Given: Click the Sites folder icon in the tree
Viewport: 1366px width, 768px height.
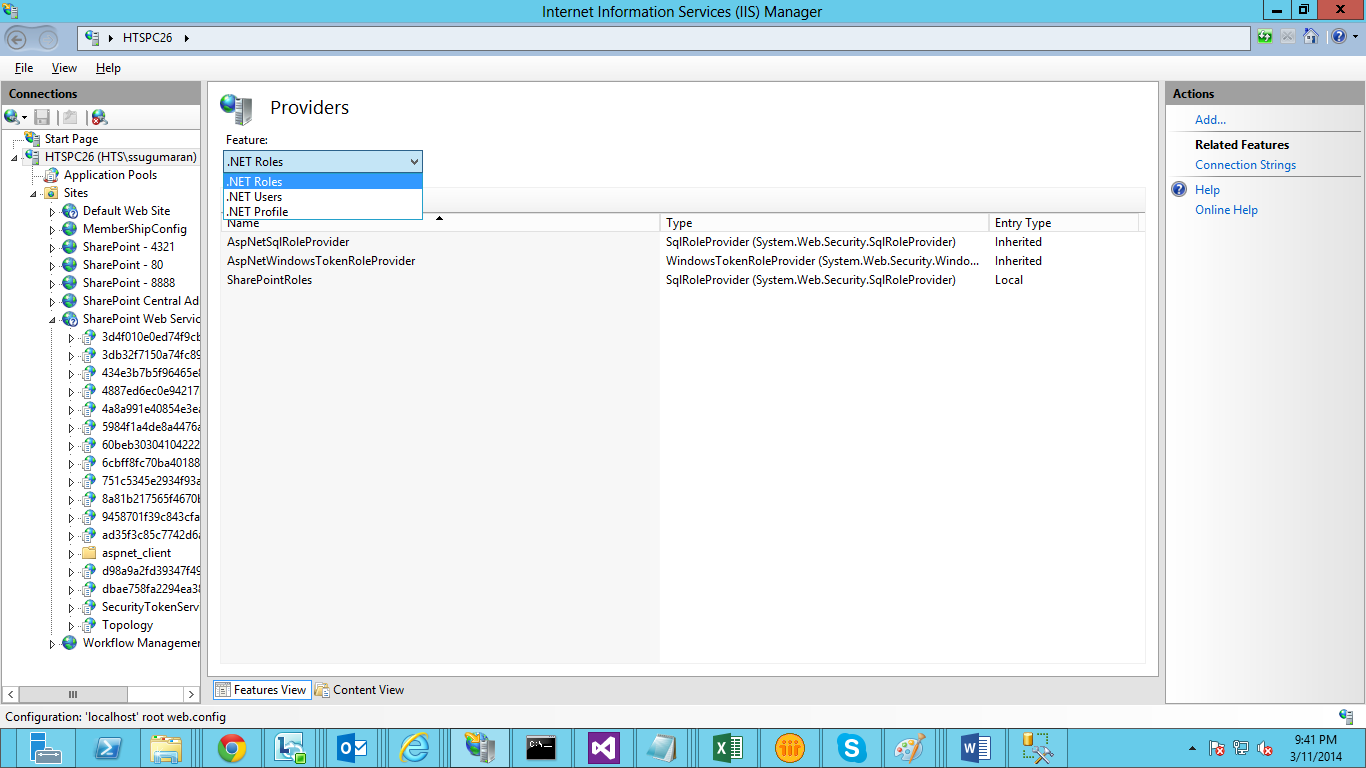Looking at the screenshot, I should (51, 193).
